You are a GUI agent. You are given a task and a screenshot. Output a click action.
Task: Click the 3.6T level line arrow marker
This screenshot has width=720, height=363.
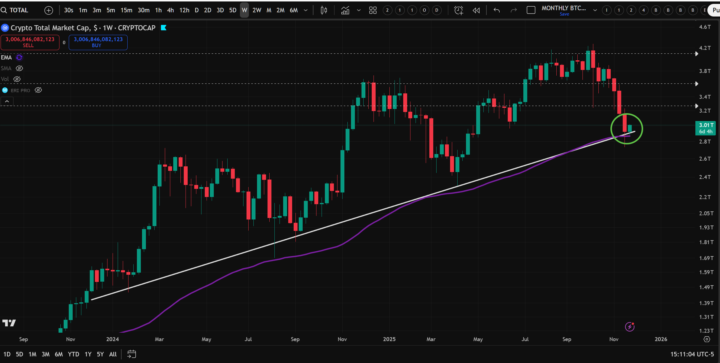point(698,84)
